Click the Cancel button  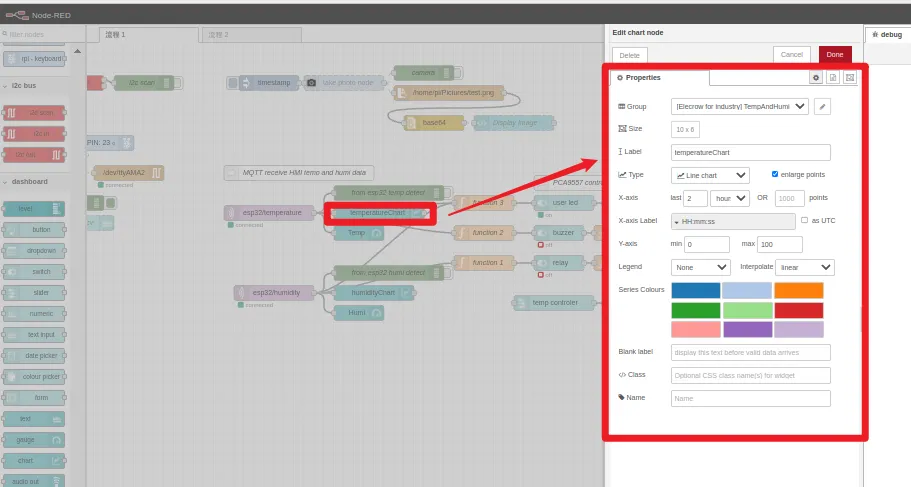click(x=791, y=54)
